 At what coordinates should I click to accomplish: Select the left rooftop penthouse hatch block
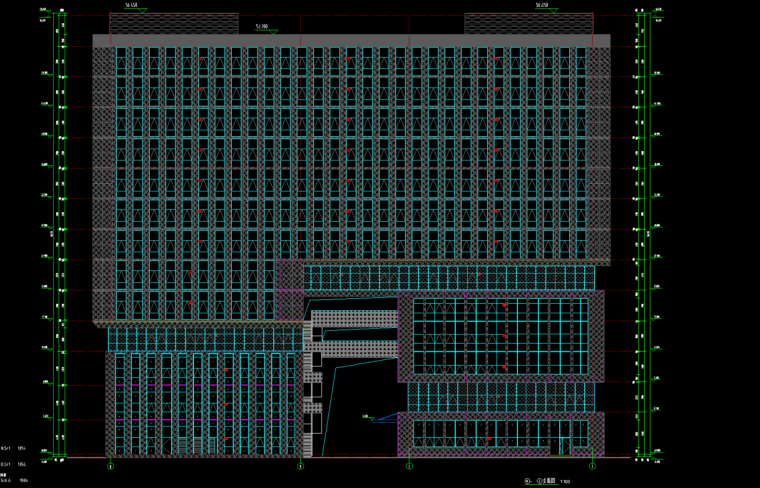tap(173, 24)
